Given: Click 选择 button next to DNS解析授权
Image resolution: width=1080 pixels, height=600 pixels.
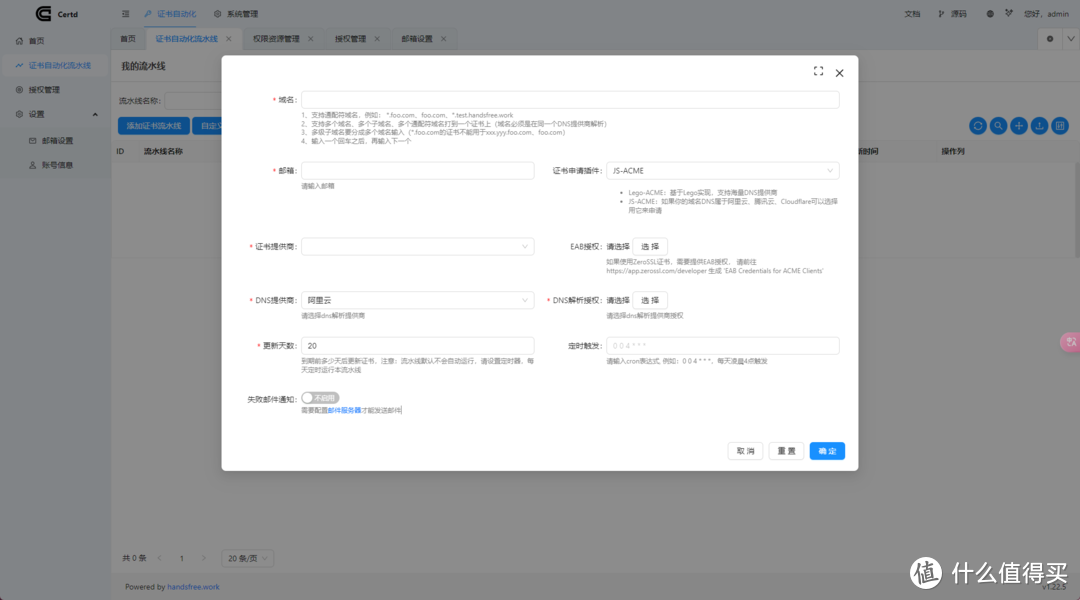Looking at the screenshot, I should [x=650, y=300].
